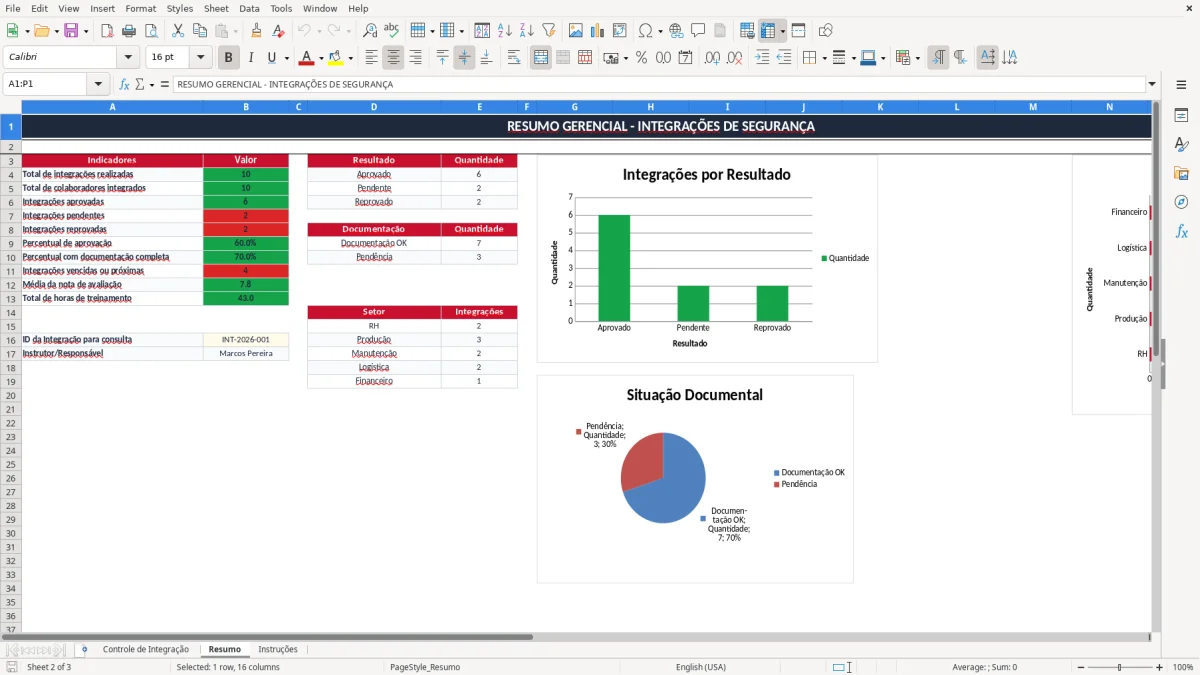Screen dimensions: 1200x675
Task: Toggle Print Preview
Action: click(152, 31)
